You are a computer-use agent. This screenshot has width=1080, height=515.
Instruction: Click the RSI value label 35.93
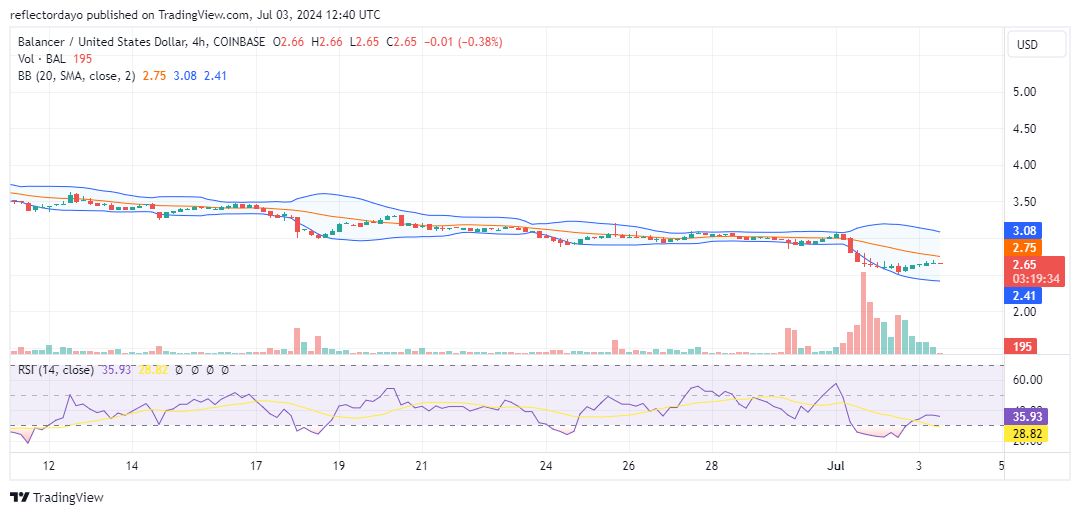click(1027, 417)
